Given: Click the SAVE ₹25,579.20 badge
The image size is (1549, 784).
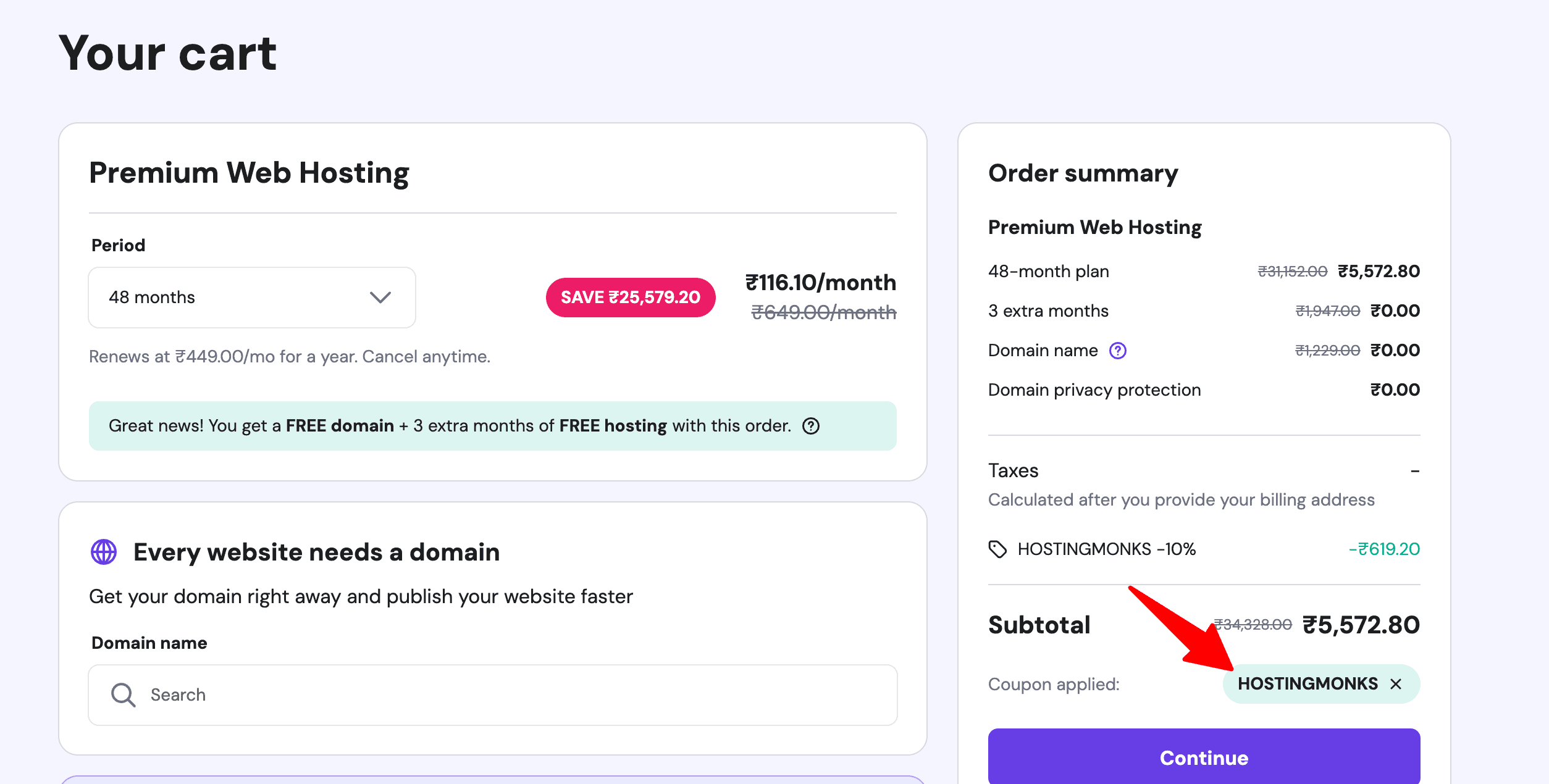Looking at the screenshot, I should pos(630,297).
